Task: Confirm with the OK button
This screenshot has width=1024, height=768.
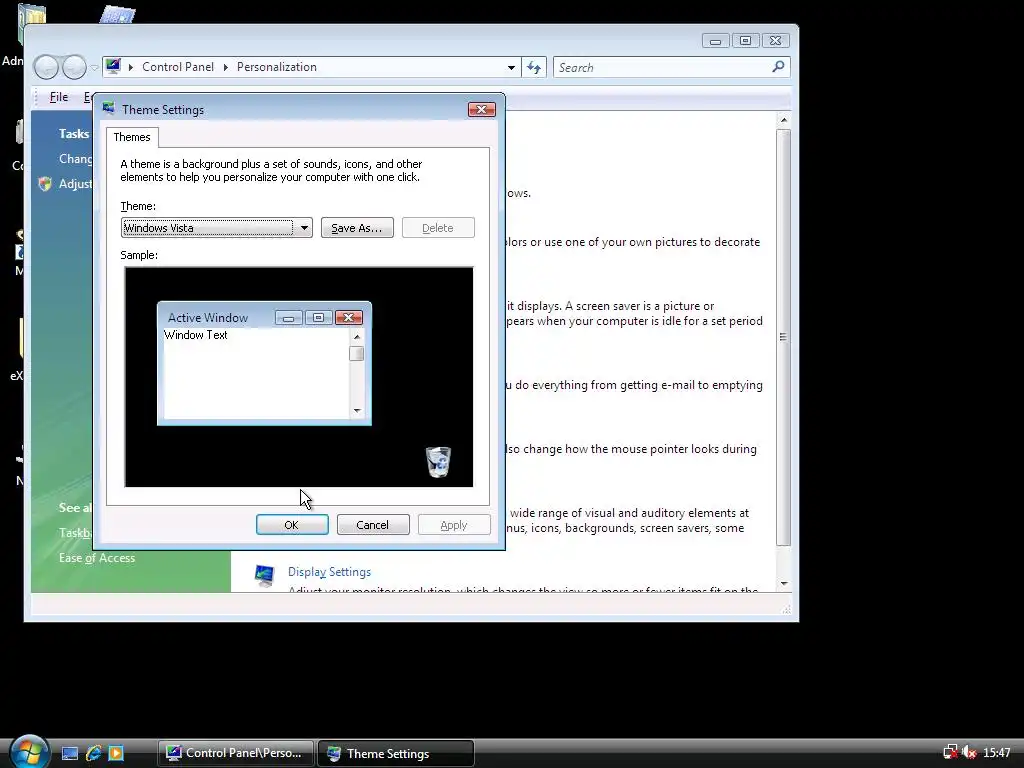Action: coord(292,524)
